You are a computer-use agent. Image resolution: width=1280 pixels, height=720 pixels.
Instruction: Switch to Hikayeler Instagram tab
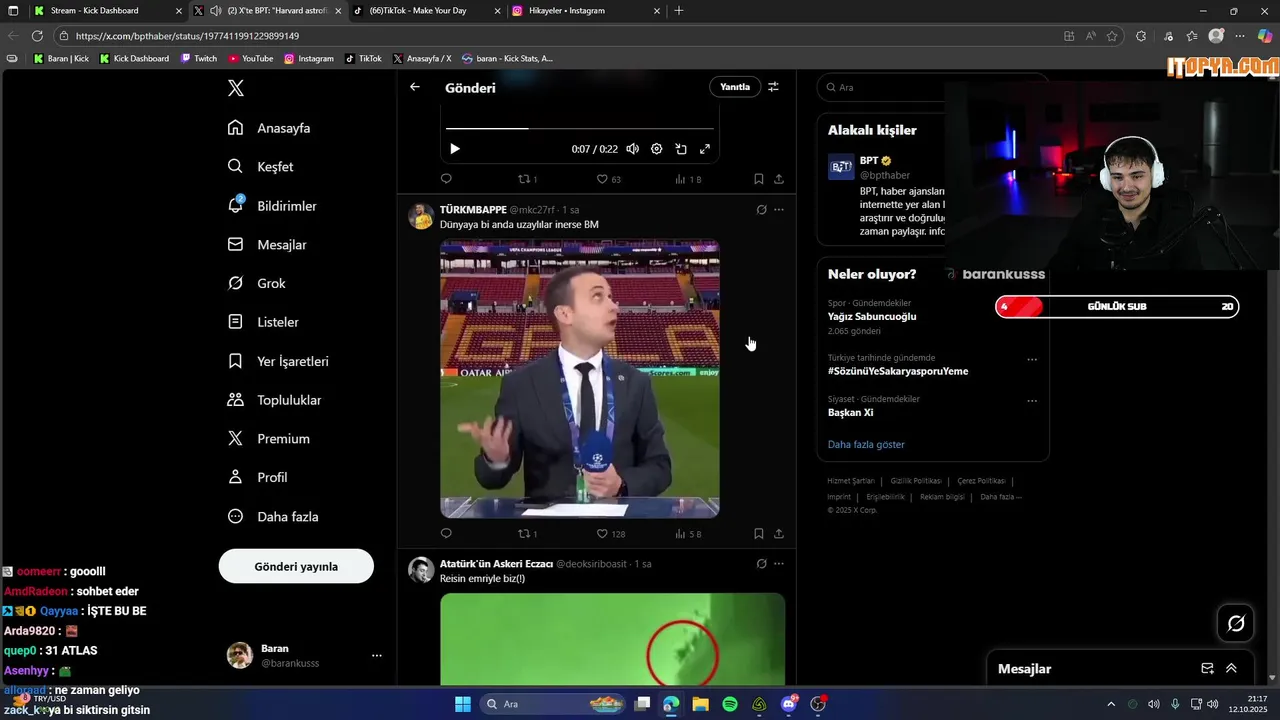(x=586, y=10)
